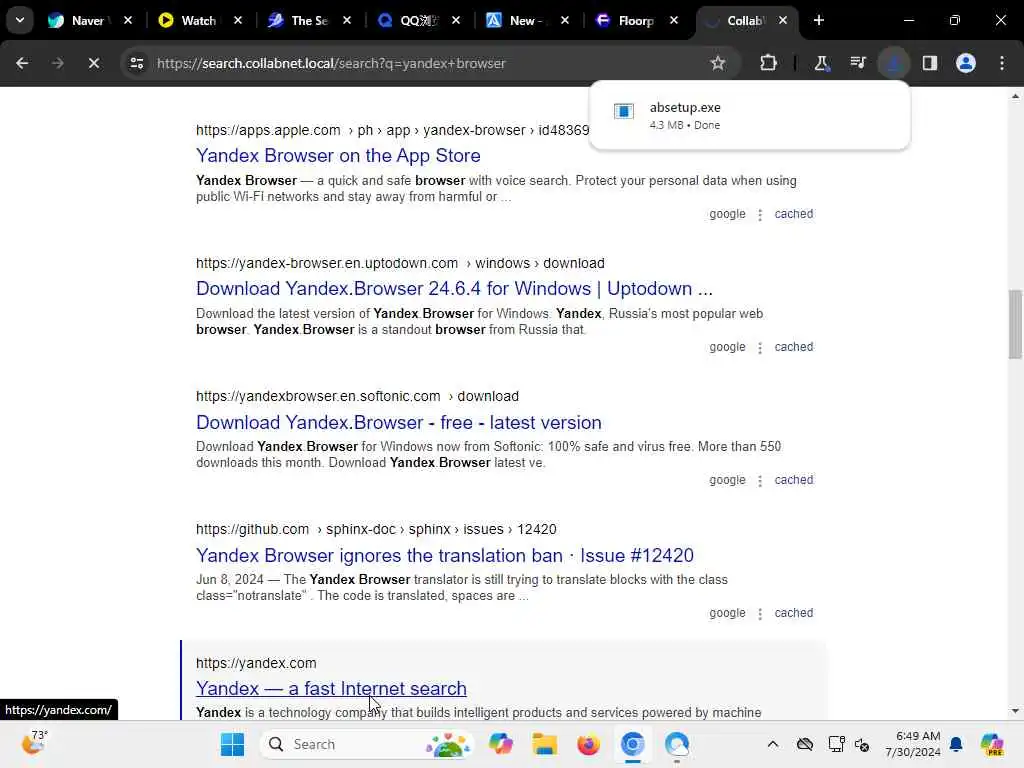
Task: Open File Explorer from the taskbar
Action: [545, 744]
